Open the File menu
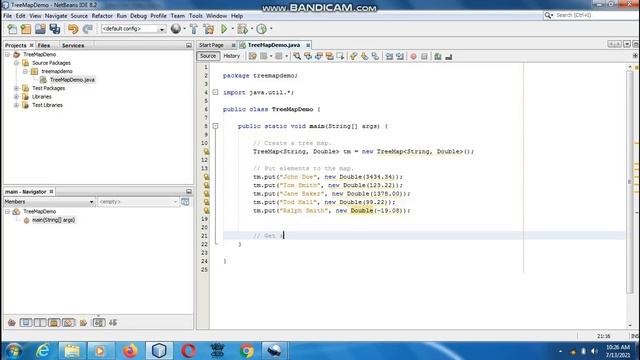Image resolution: width=640 pixels, height=360 pixels. (7, 16)
